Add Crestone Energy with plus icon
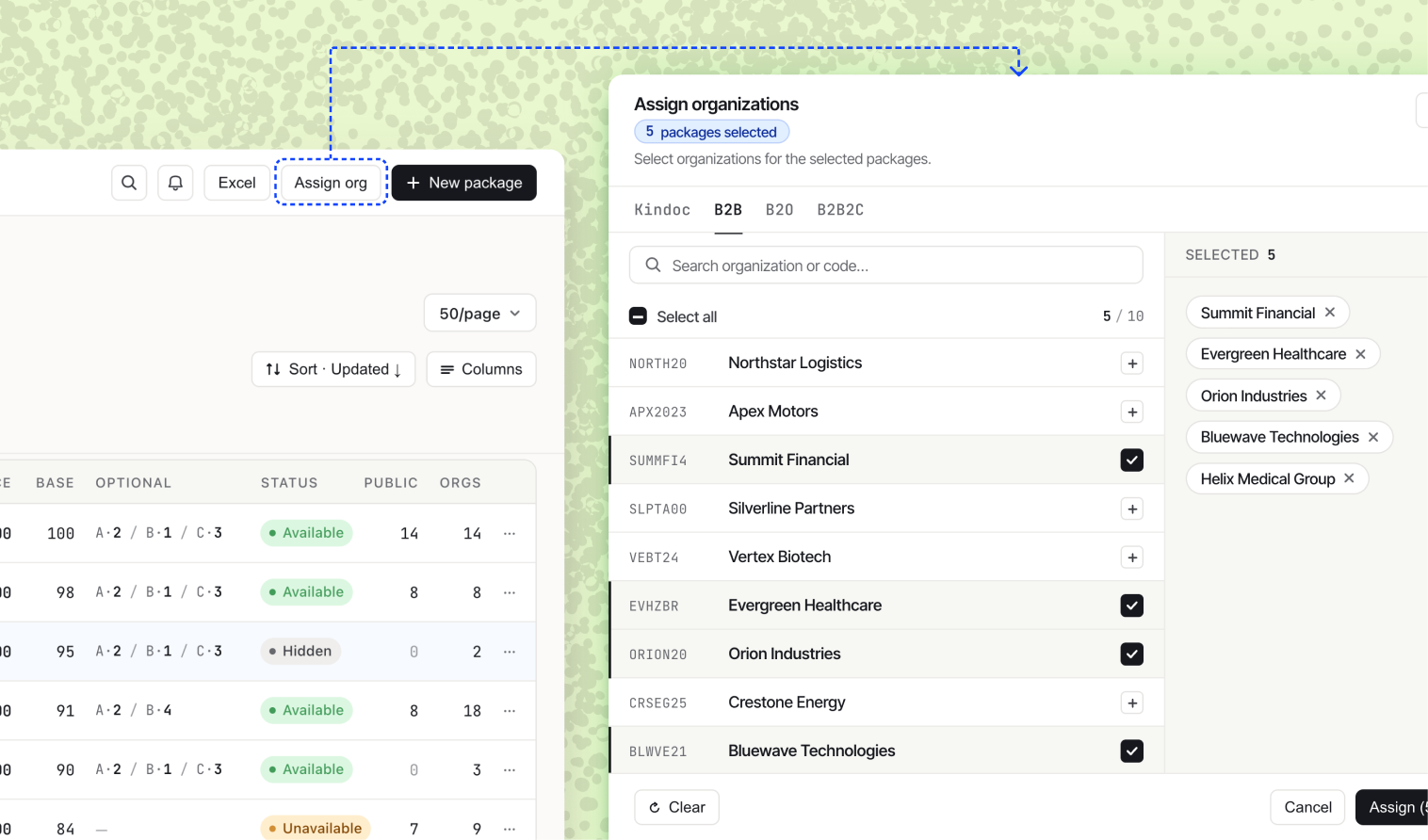The height and width of the screenshot is (840, 1428). pyautogui.click(x=1132, y=703)
